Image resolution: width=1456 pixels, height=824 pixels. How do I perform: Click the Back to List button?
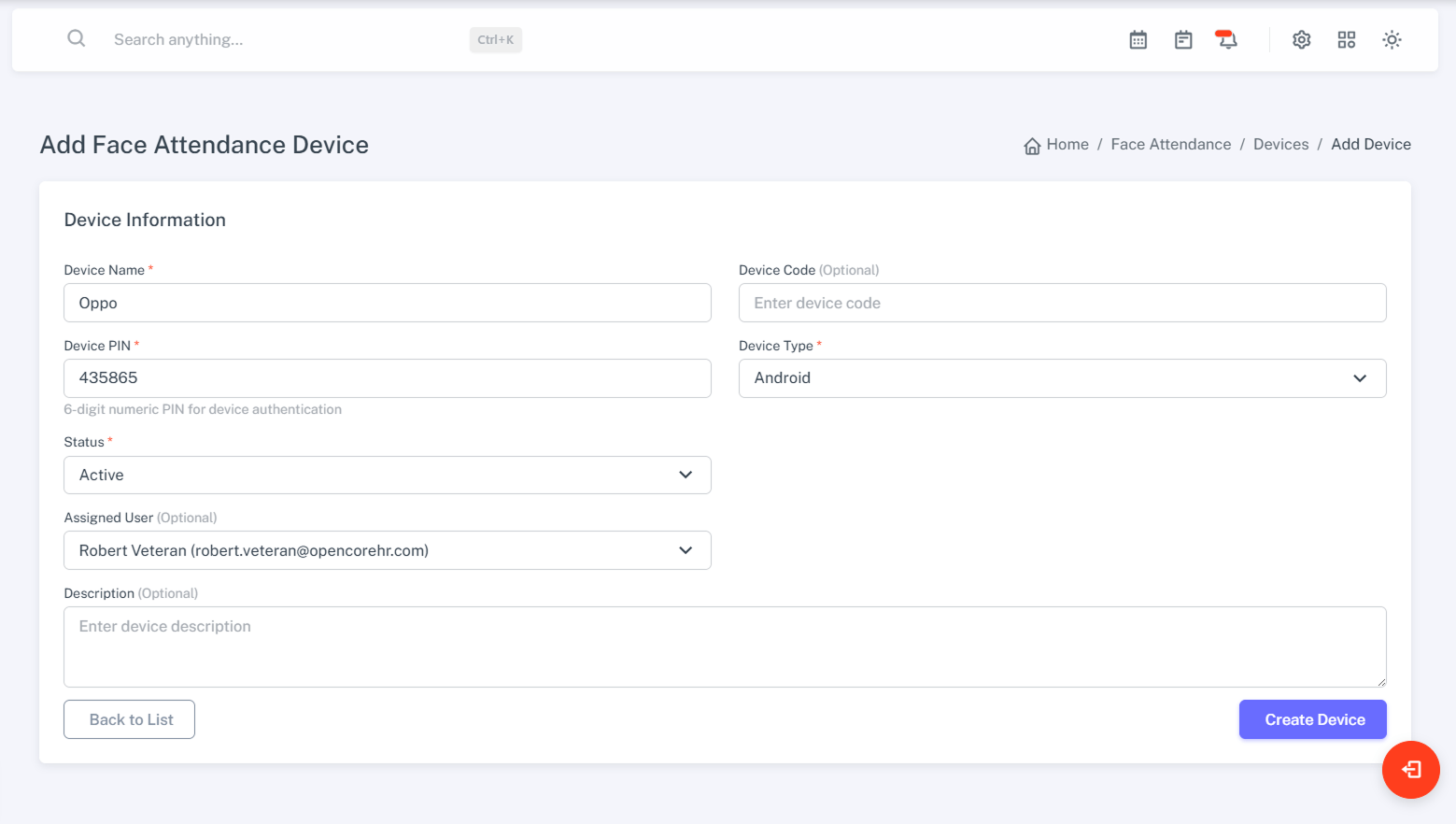[129, 719]
